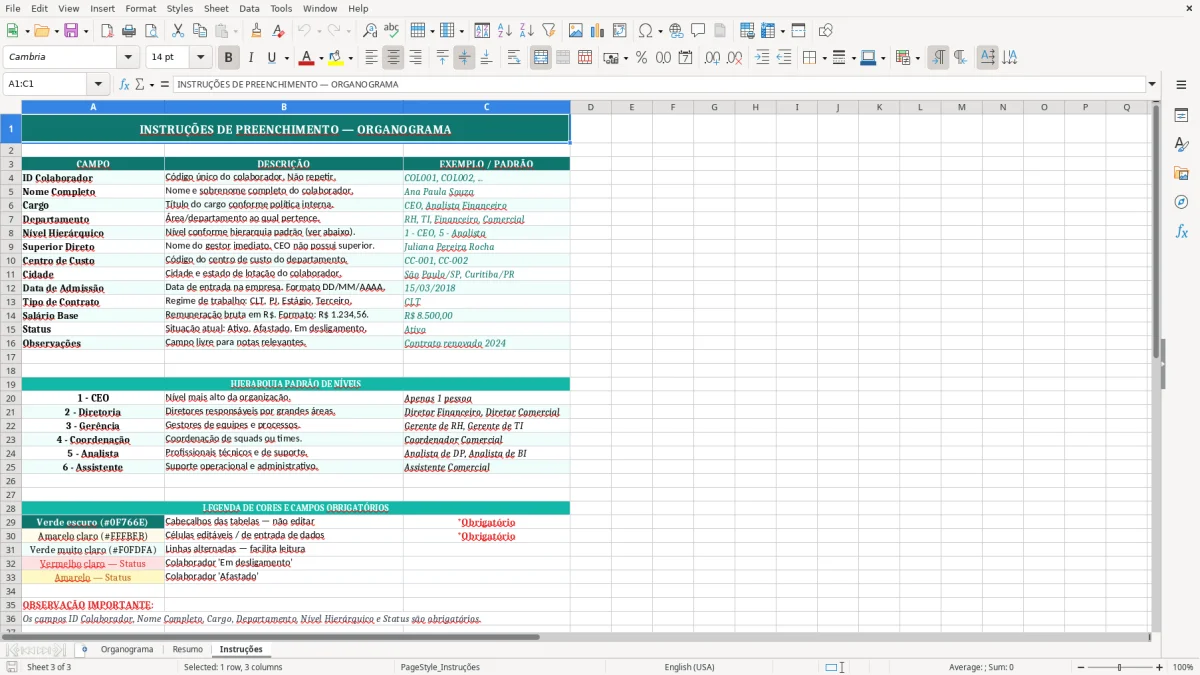Click the Formula equals button
This screenshot has width=1200, height=675.
(x=165, y=84)
